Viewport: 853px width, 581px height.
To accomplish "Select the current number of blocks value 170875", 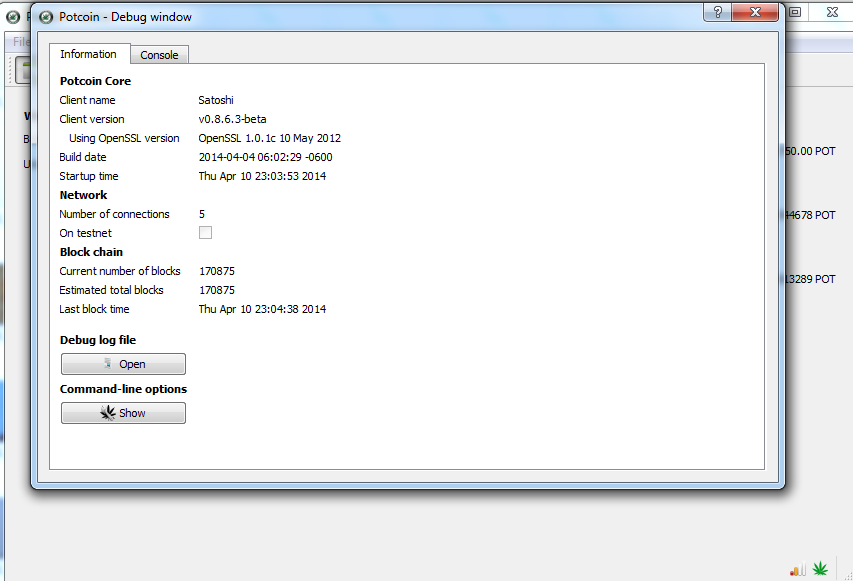I will click(x=217, y=271).
